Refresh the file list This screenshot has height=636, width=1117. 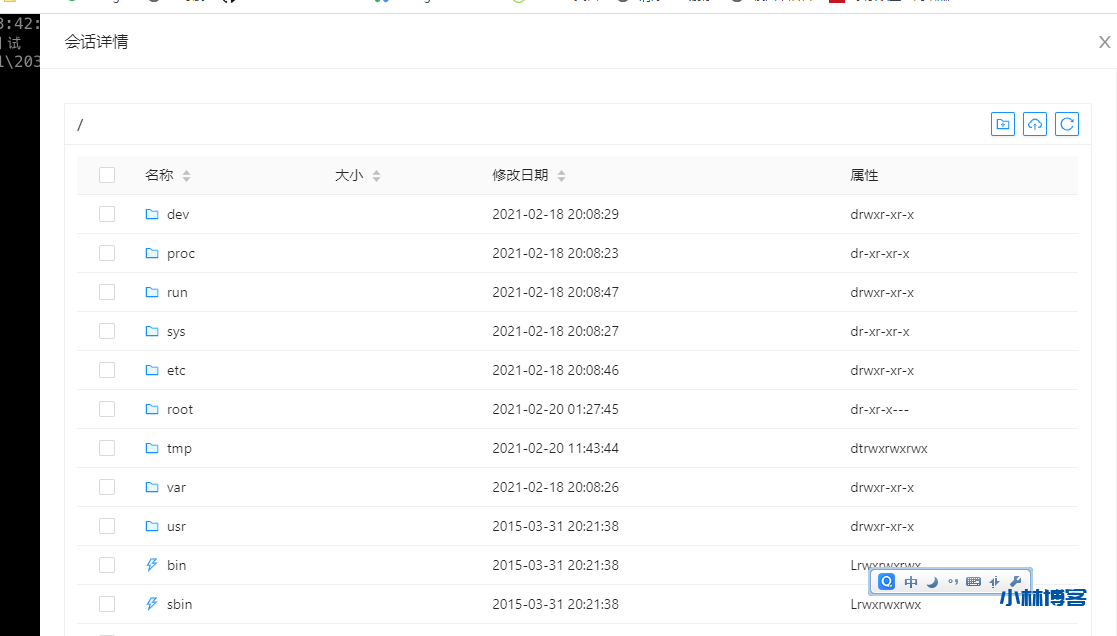tap(1067, 124)
